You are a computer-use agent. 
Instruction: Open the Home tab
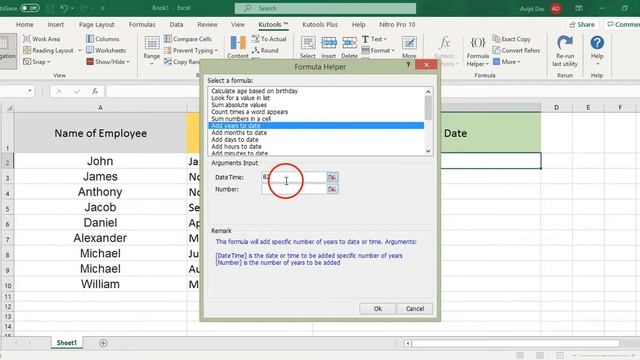(24, 24)
